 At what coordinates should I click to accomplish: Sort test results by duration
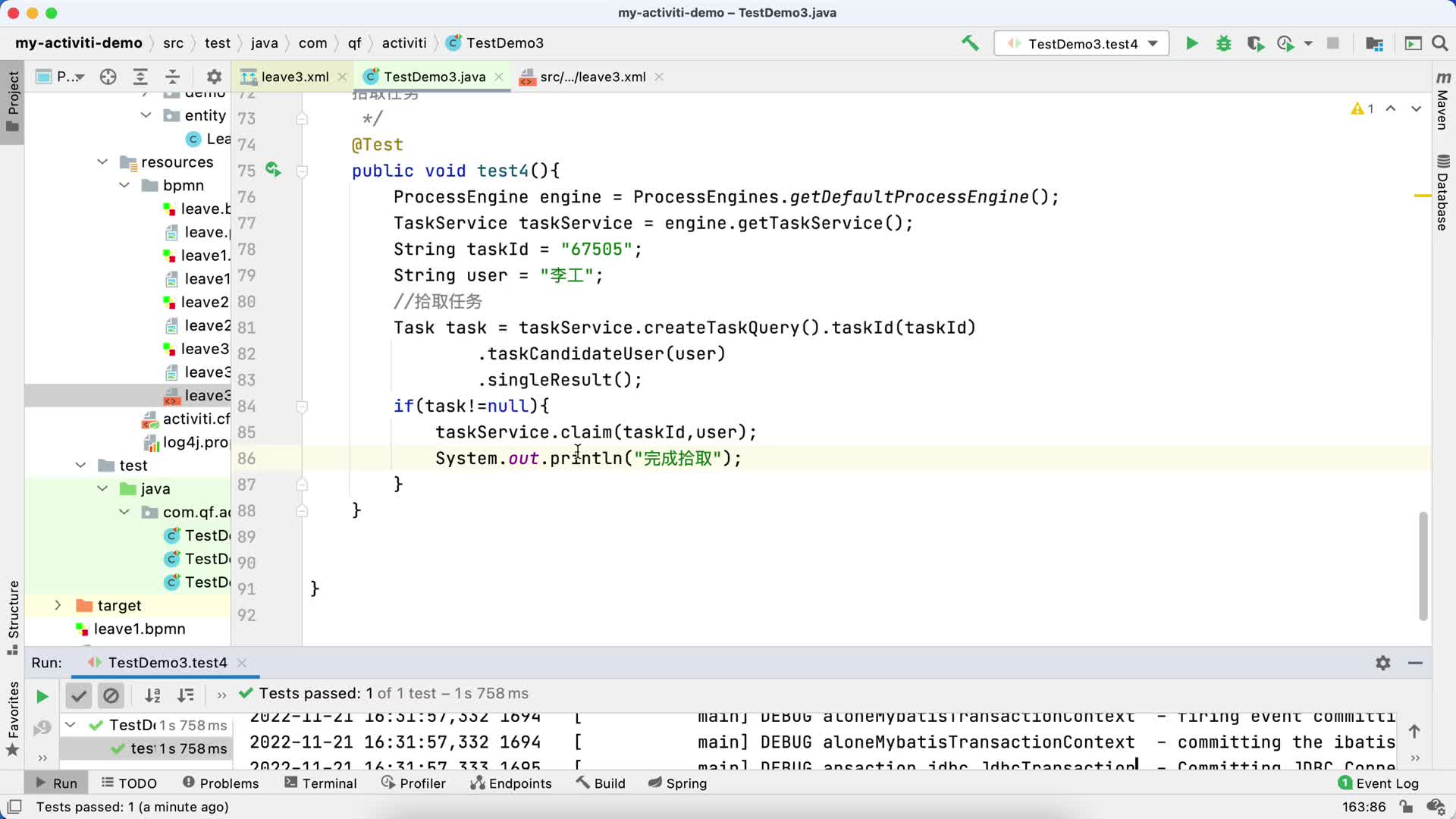click(185, 695)
